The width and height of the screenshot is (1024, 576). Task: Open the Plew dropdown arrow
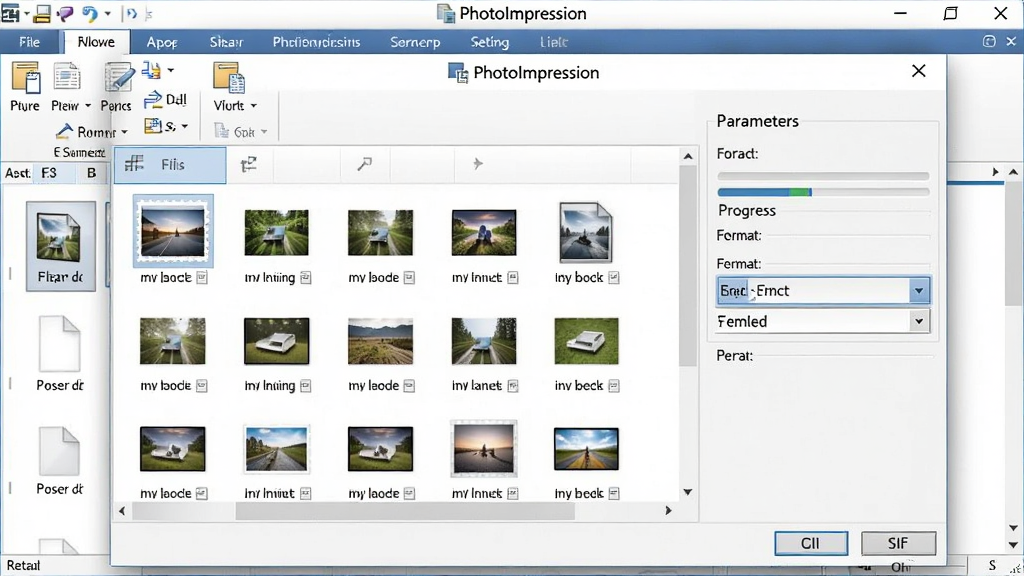[x=88, y=106]
